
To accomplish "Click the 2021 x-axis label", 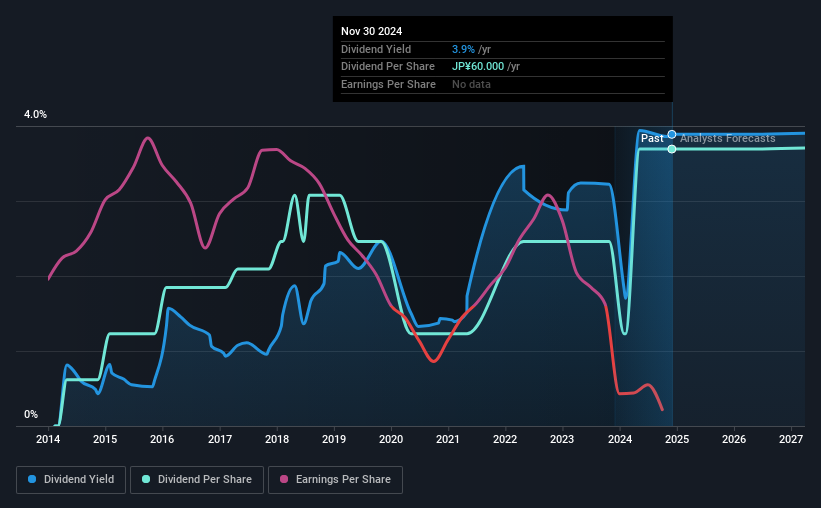I will tap(448, 439).
